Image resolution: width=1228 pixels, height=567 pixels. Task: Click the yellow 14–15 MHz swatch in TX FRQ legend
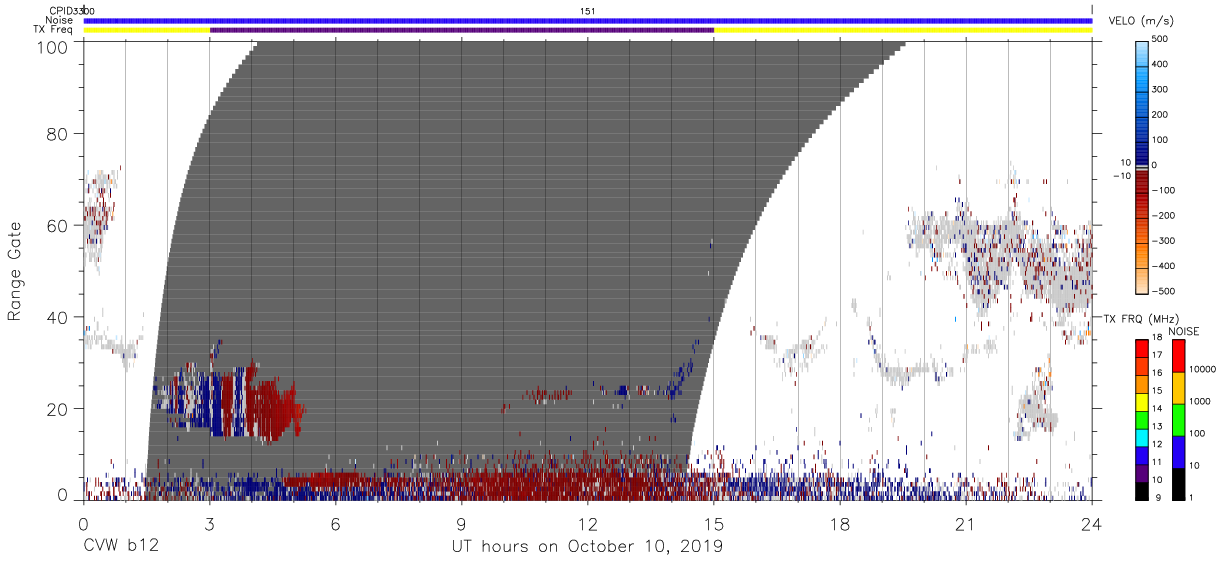1143,400
